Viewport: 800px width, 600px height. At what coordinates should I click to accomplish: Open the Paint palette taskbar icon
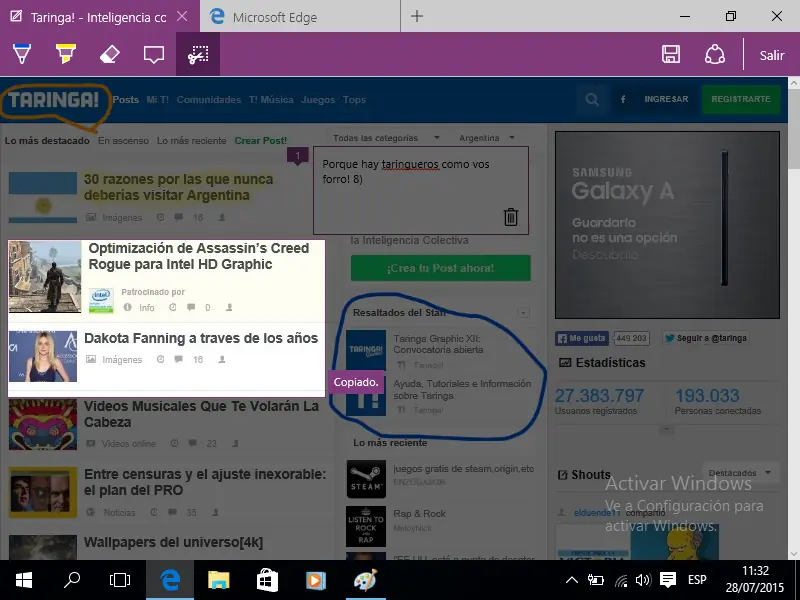point(365,580)
